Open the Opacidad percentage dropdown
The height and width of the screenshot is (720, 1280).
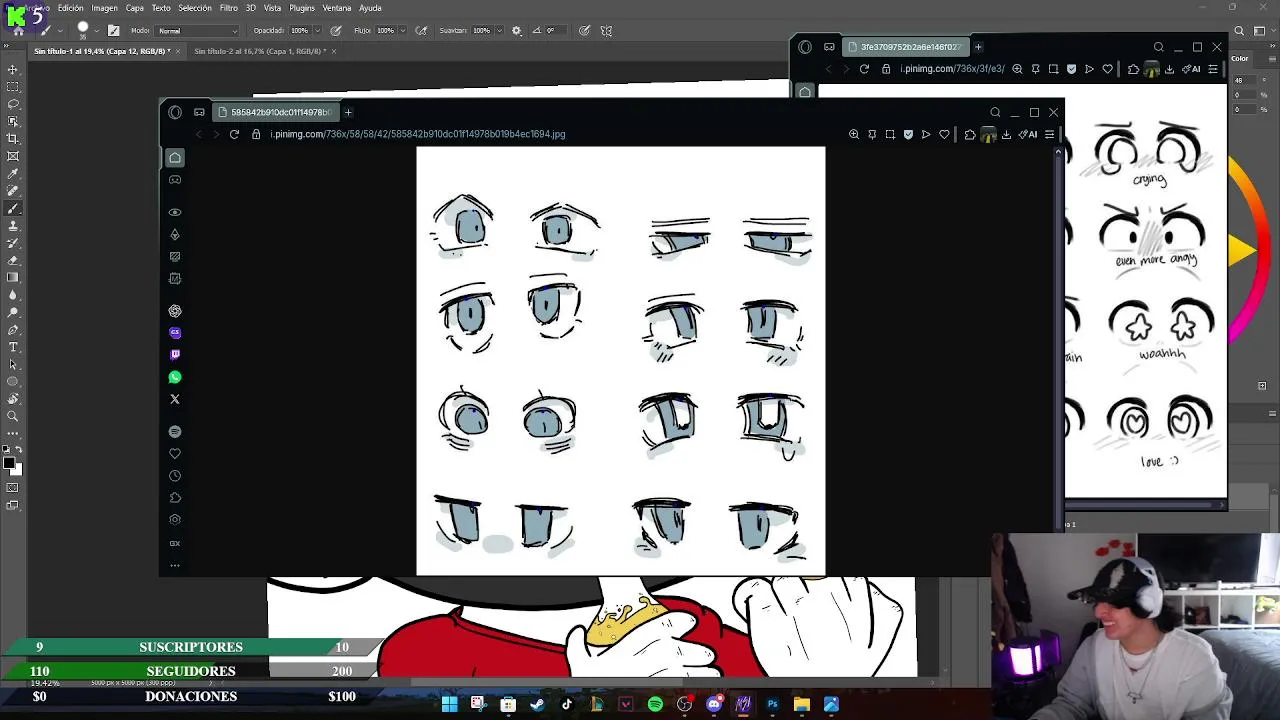[x=318, y=31]
